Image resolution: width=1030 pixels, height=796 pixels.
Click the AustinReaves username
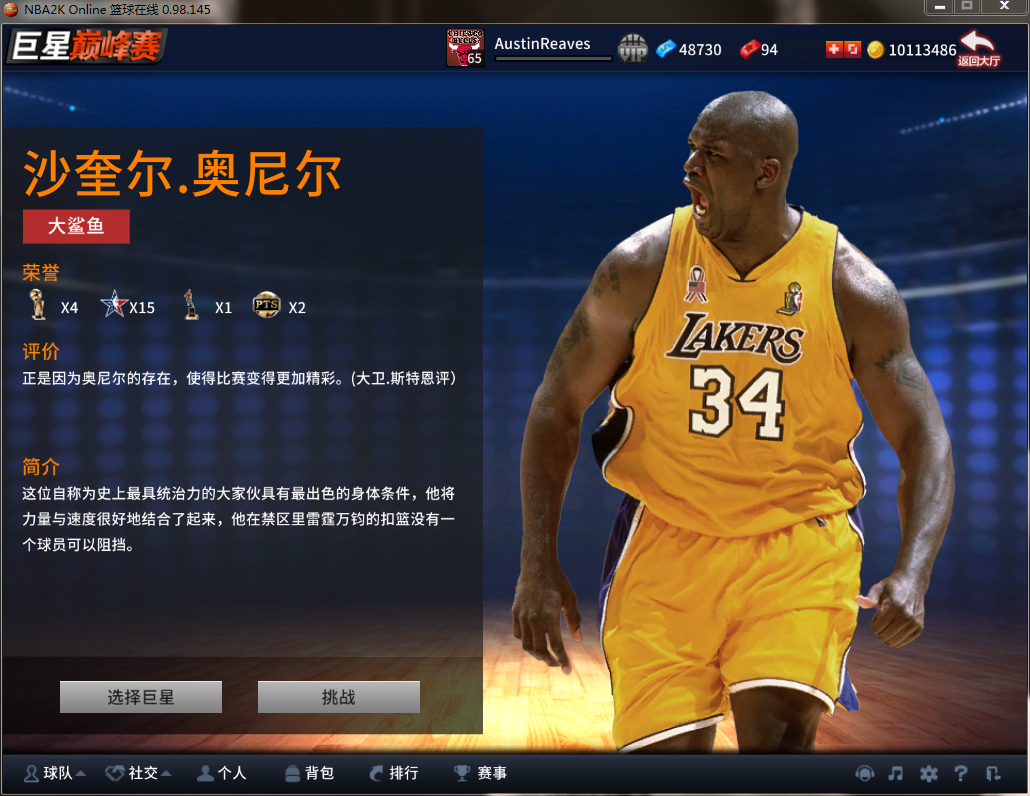[x=543, y=44]
